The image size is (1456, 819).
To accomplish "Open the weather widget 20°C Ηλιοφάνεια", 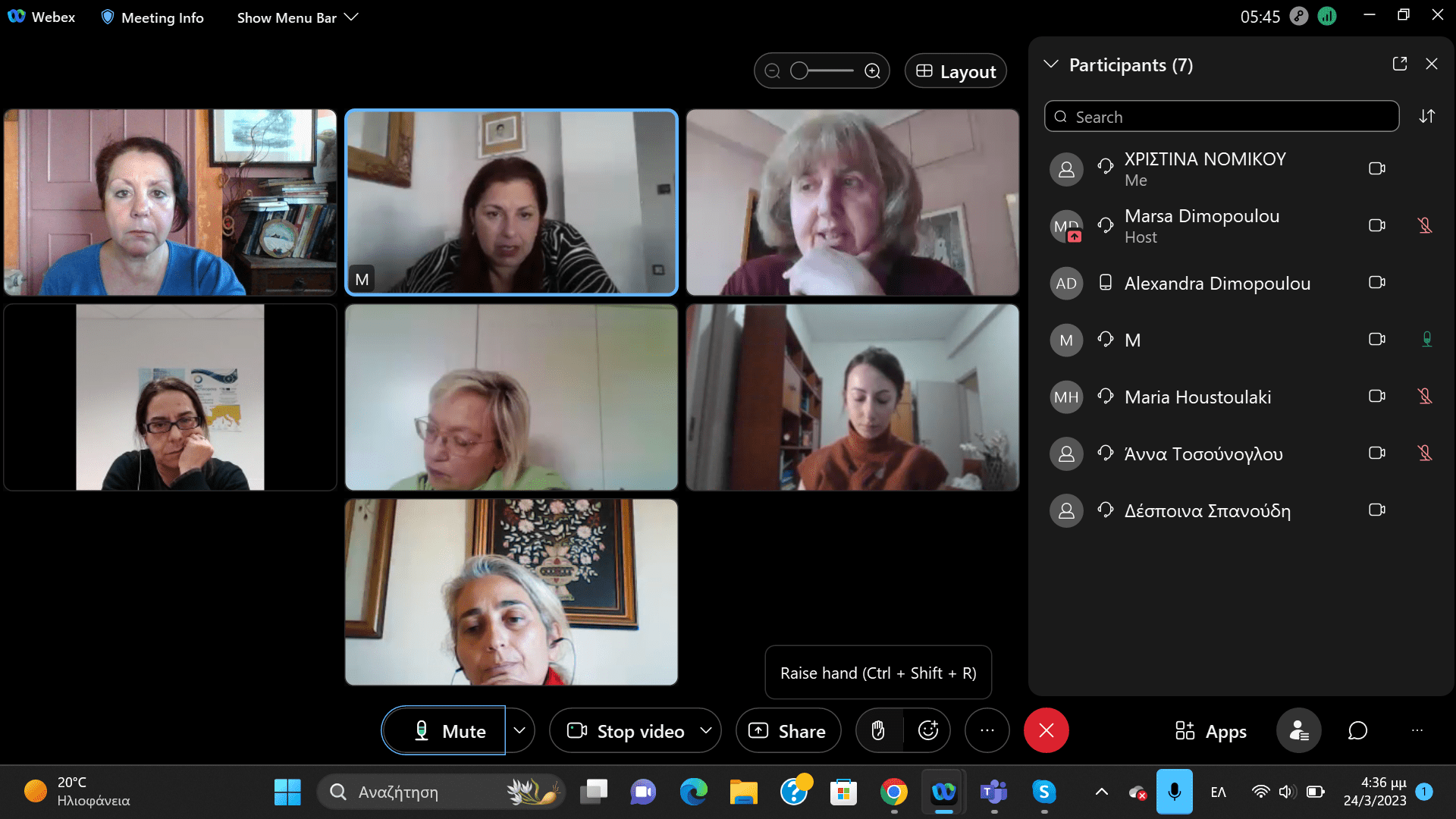I will [77, 791].
